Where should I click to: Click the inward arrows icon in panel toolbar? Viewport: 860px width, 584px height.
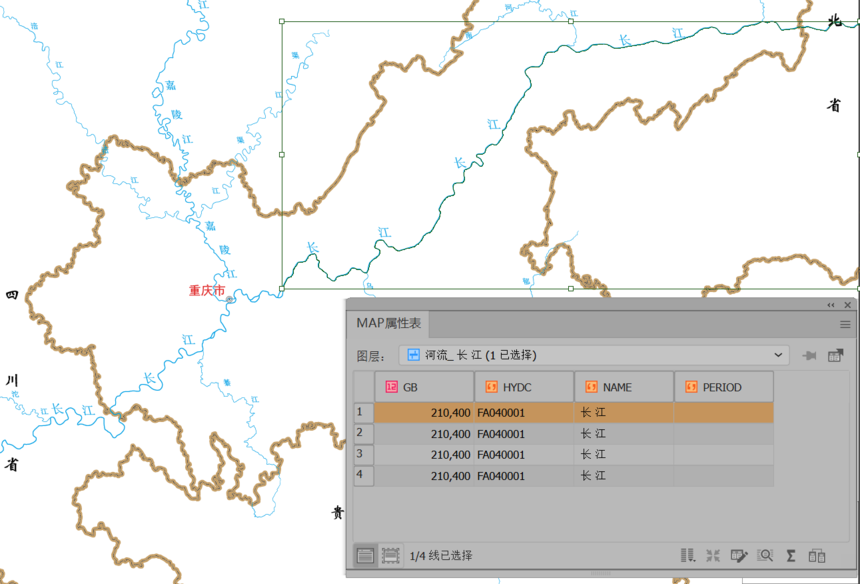(713, 555)
